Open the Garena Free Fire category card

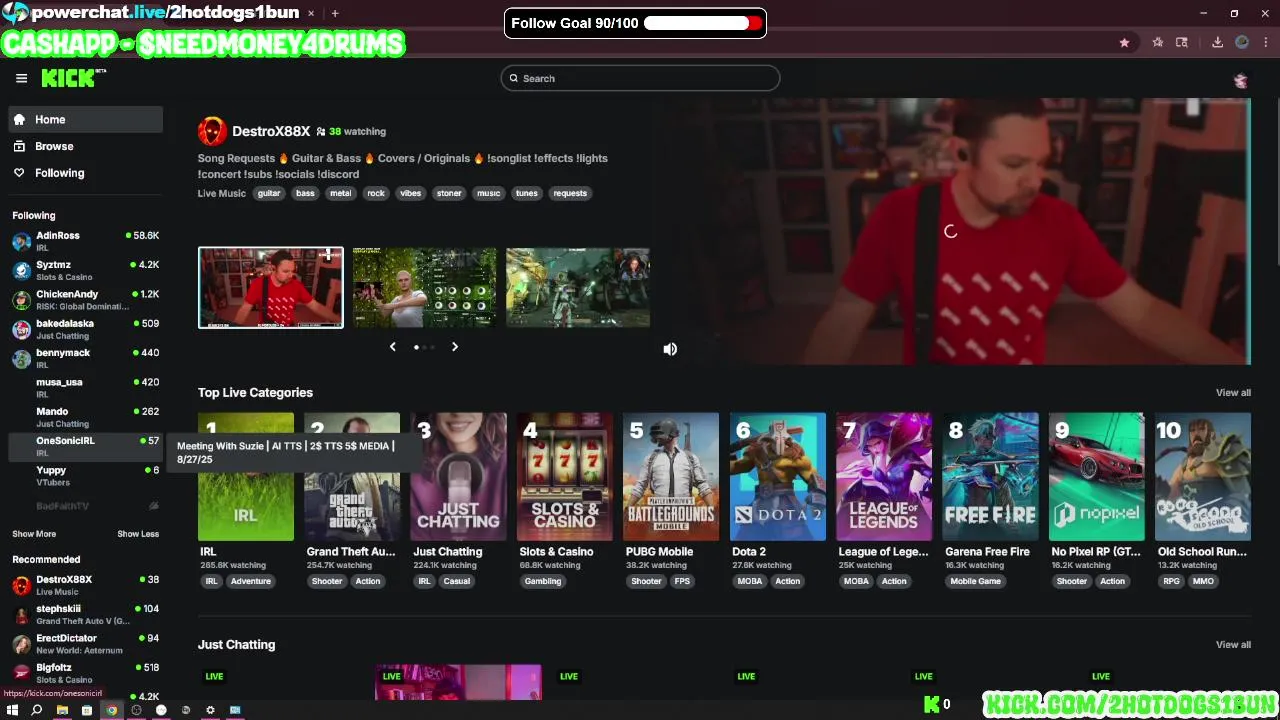coord(991,477)
